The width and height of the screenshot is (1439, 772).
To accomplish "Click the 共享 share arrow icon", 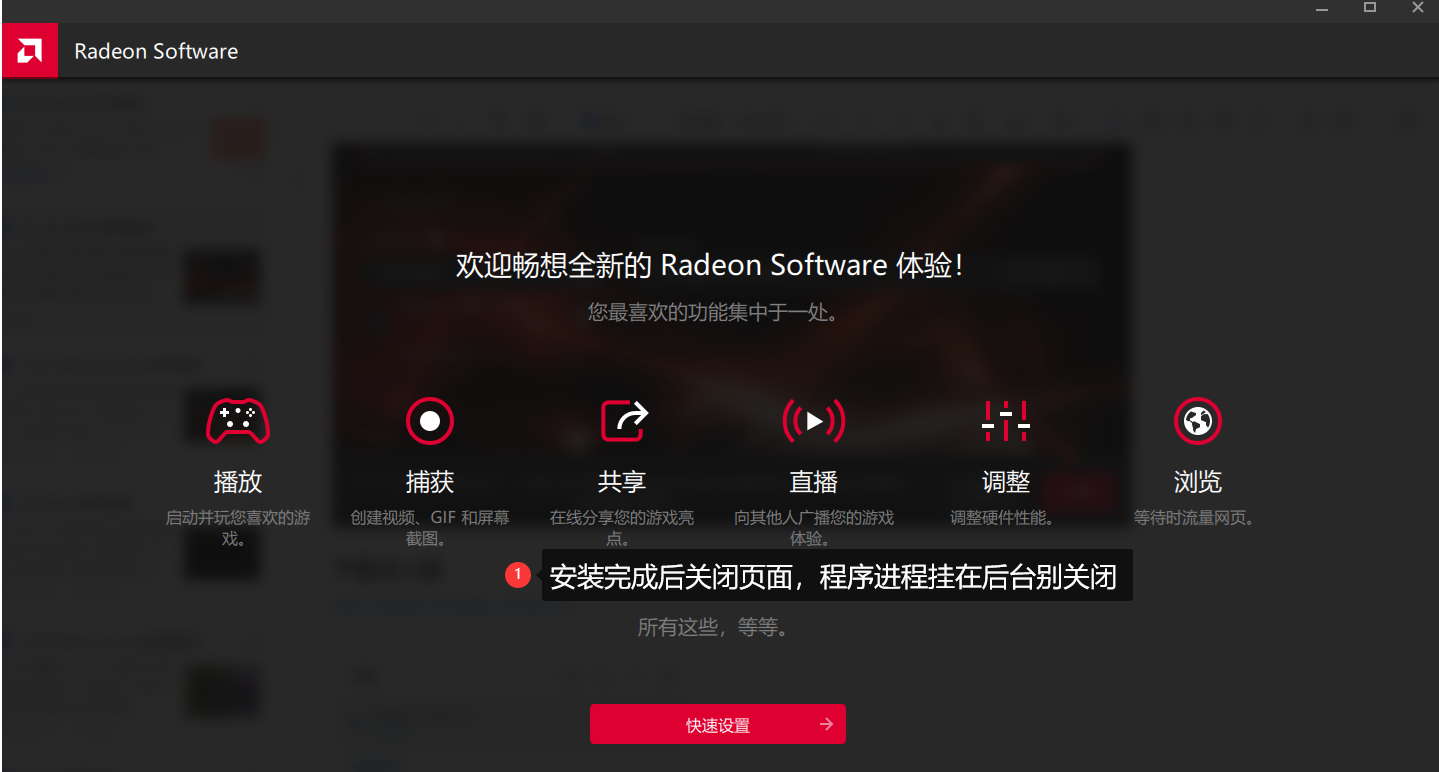I will [624, 421].
